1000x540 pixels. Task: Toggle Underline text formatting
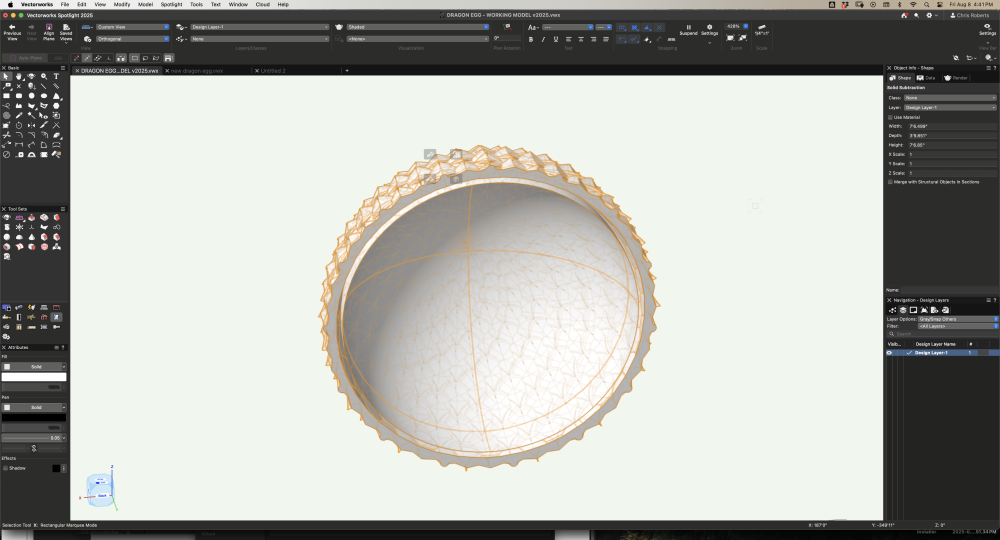click(x=555, y=40)
